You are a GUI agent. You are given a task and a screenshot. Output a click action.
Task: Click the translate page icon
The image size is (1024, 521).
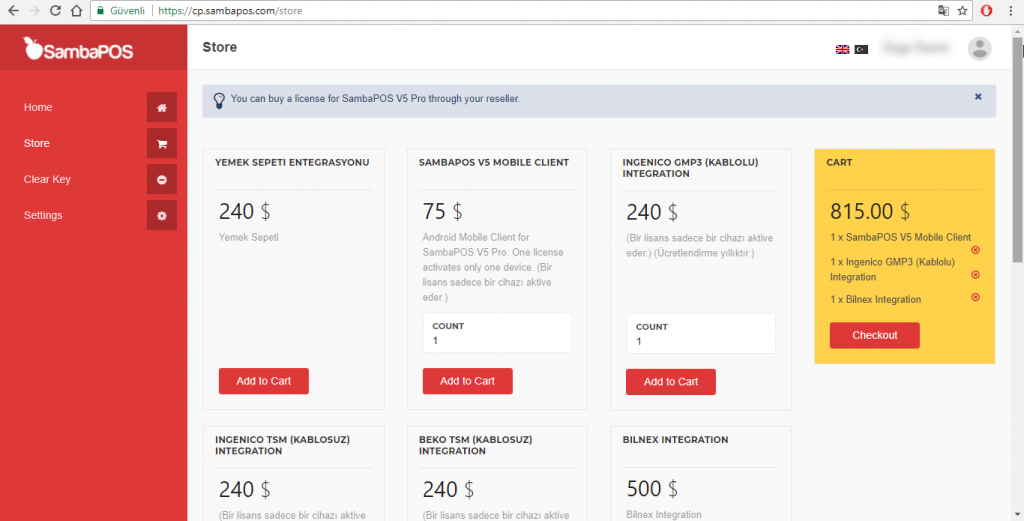[943, 10]
